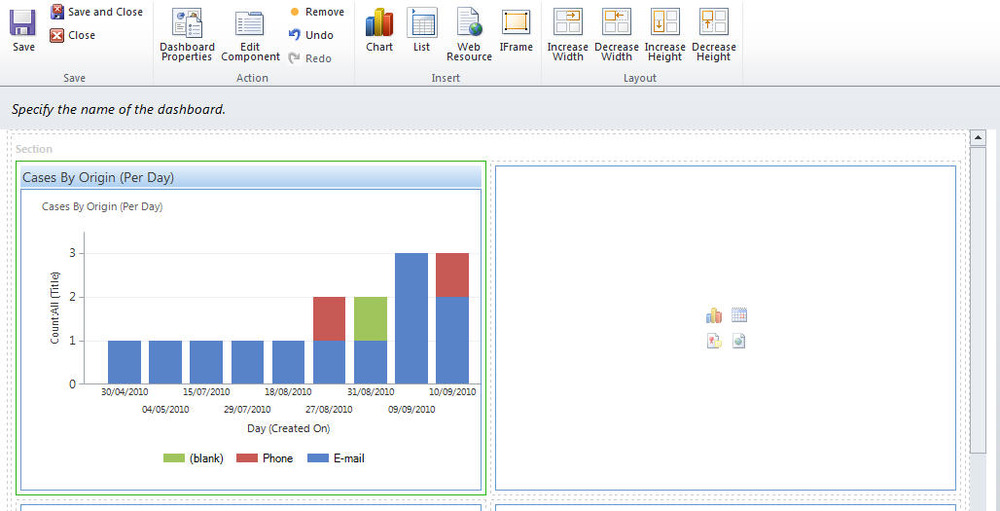Click the Increase Height layout icon
Viewport: 1000px width, 511px height.
tap(665, 35)
